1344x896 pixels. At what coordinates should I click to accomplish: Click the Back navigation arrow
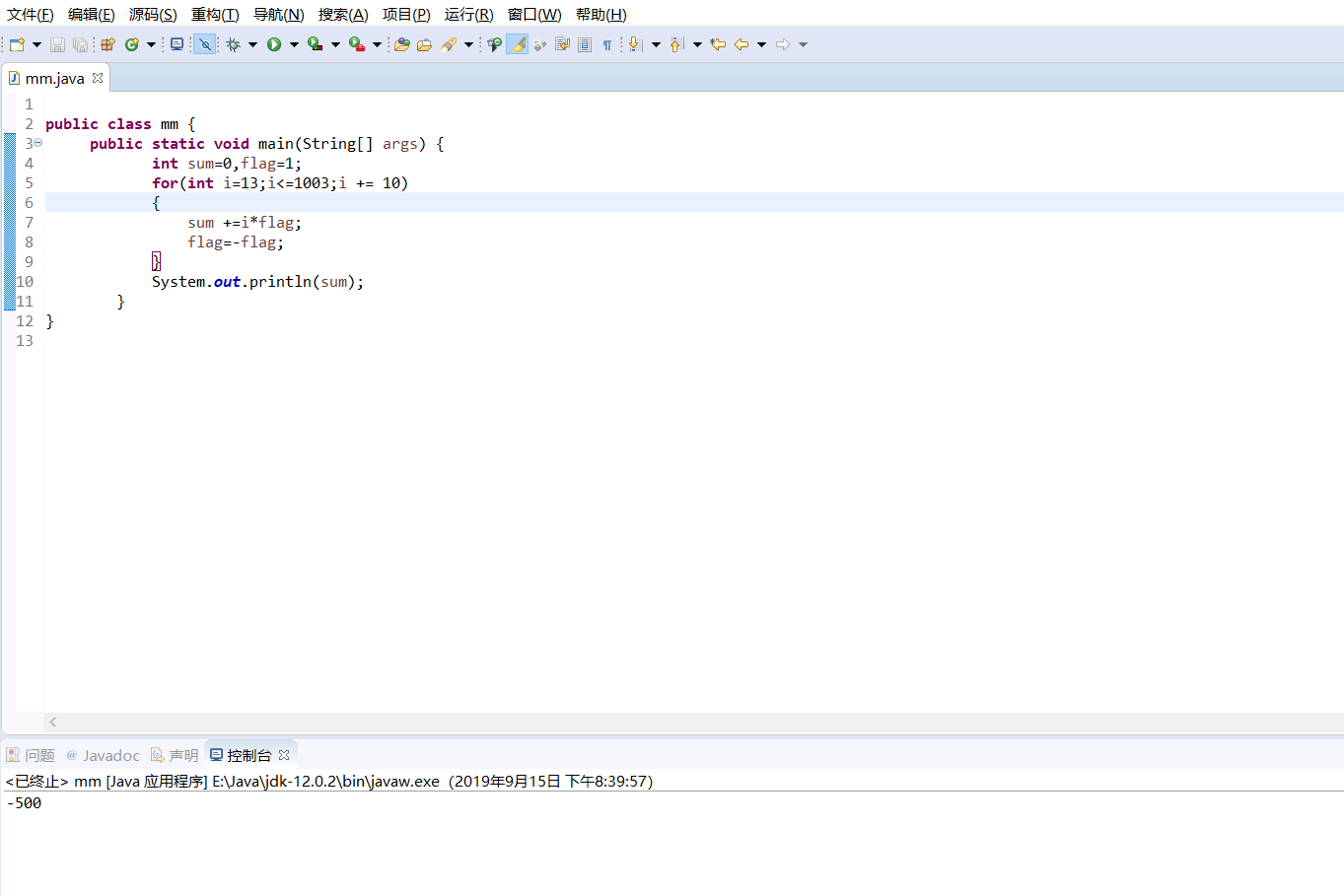pyautogui.click(x=742, y=44)
